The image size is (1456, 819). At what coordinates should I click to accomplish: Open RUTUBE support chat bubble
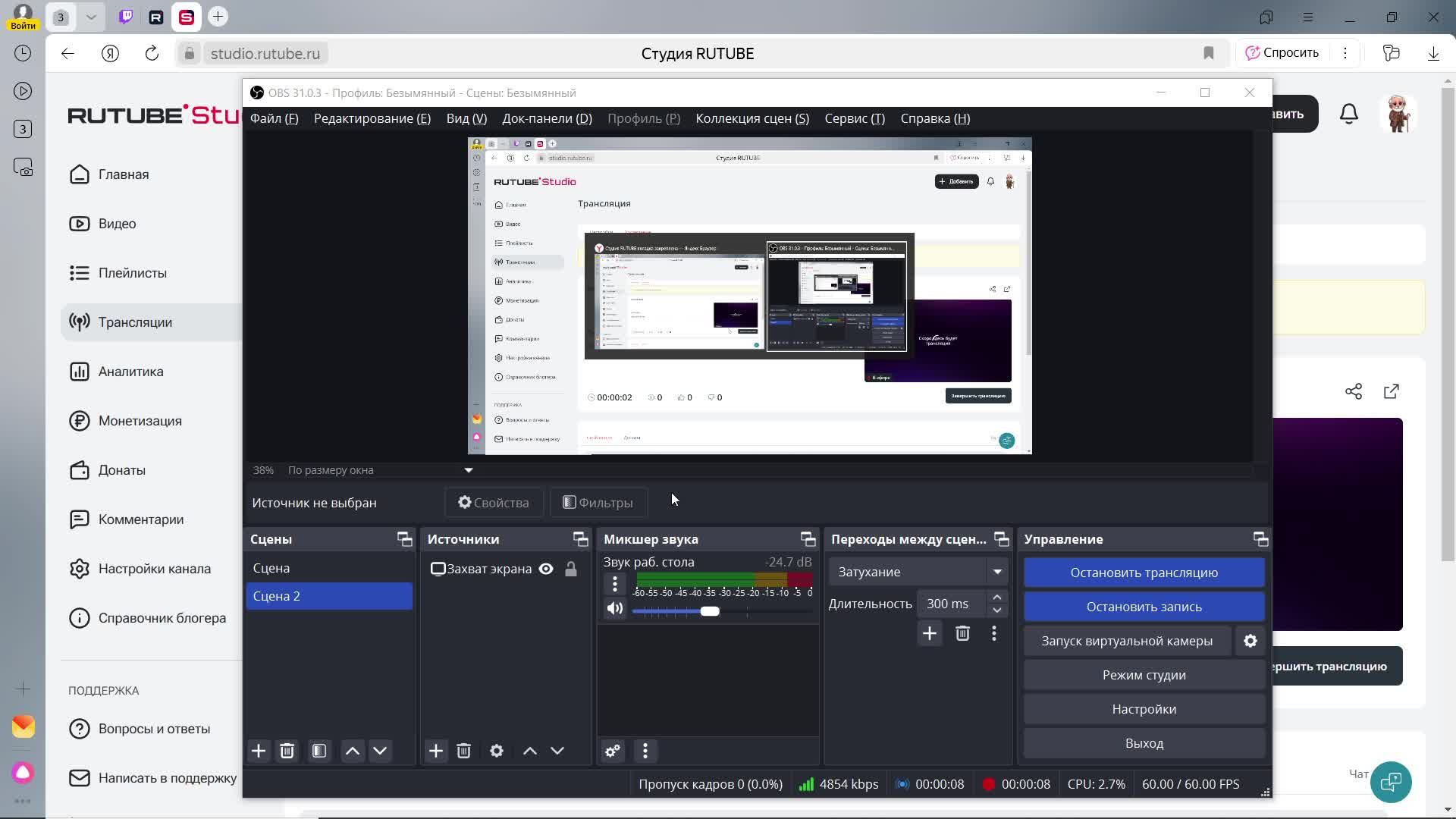pos(1391,782)
